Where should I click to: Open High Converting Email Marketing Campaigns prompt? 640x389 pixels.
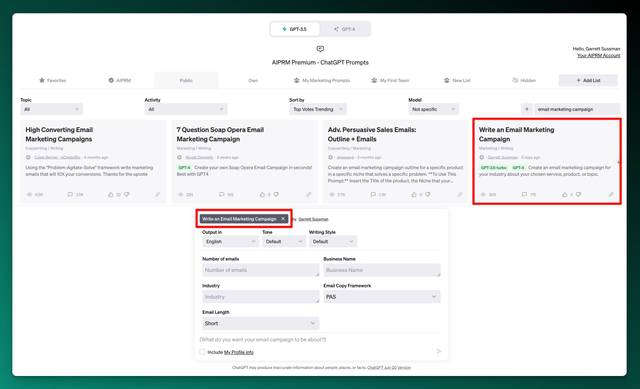(x=59, y=134)
